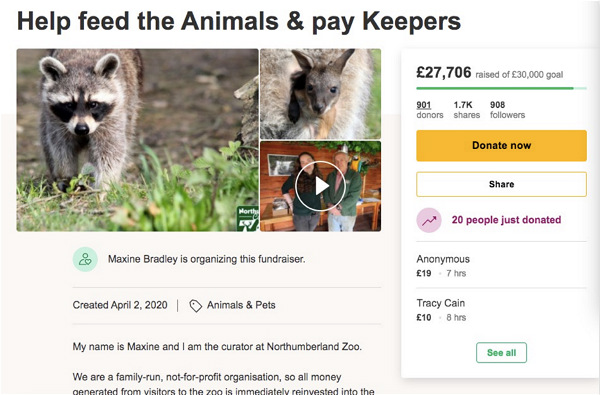This screenshot has width=600, height=395.
Task: Click the £27,706 raised amount
Action: click(443, 72)
